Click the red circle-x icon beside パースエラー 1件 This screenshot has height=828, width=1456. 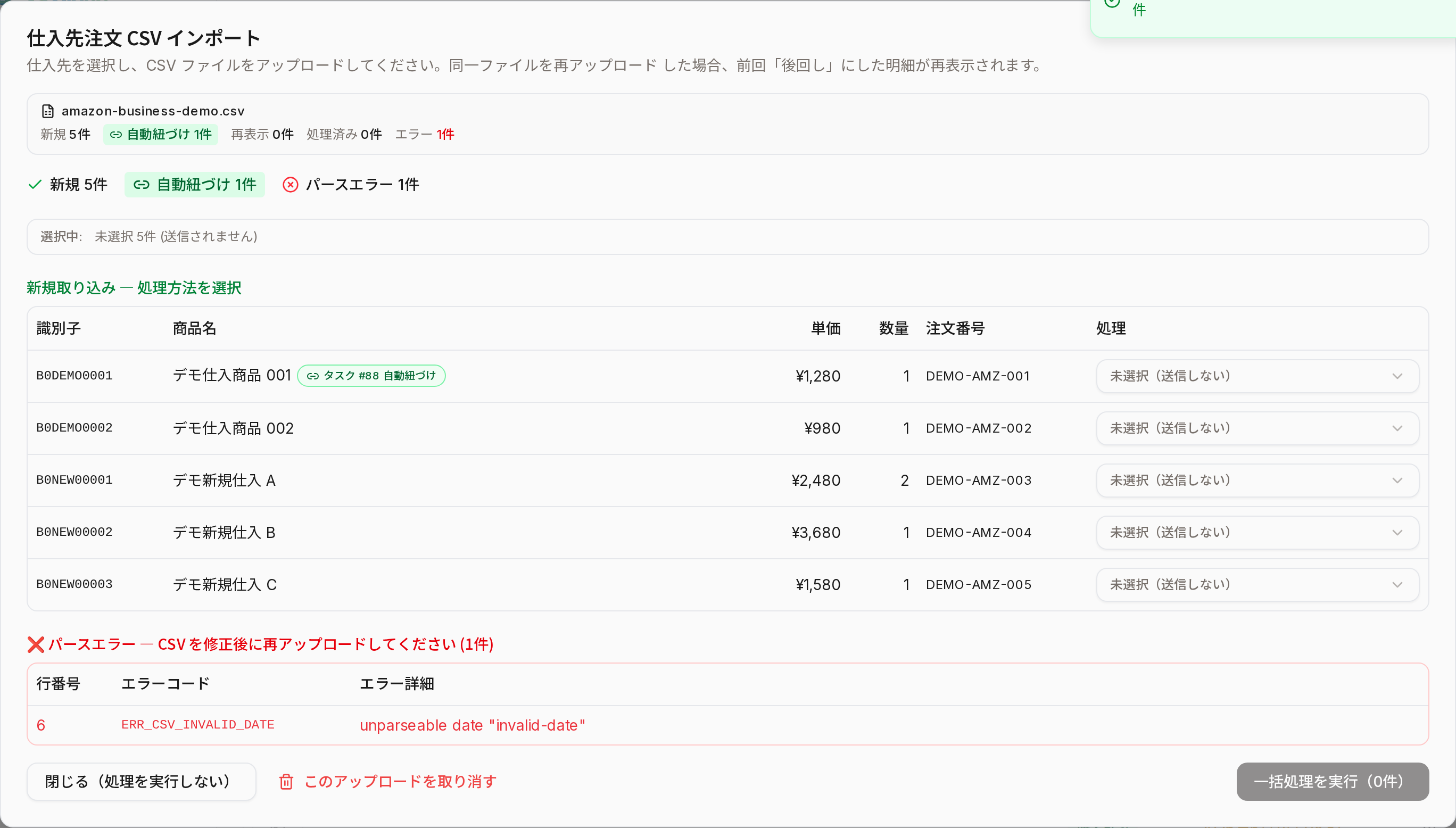(290, 185)
